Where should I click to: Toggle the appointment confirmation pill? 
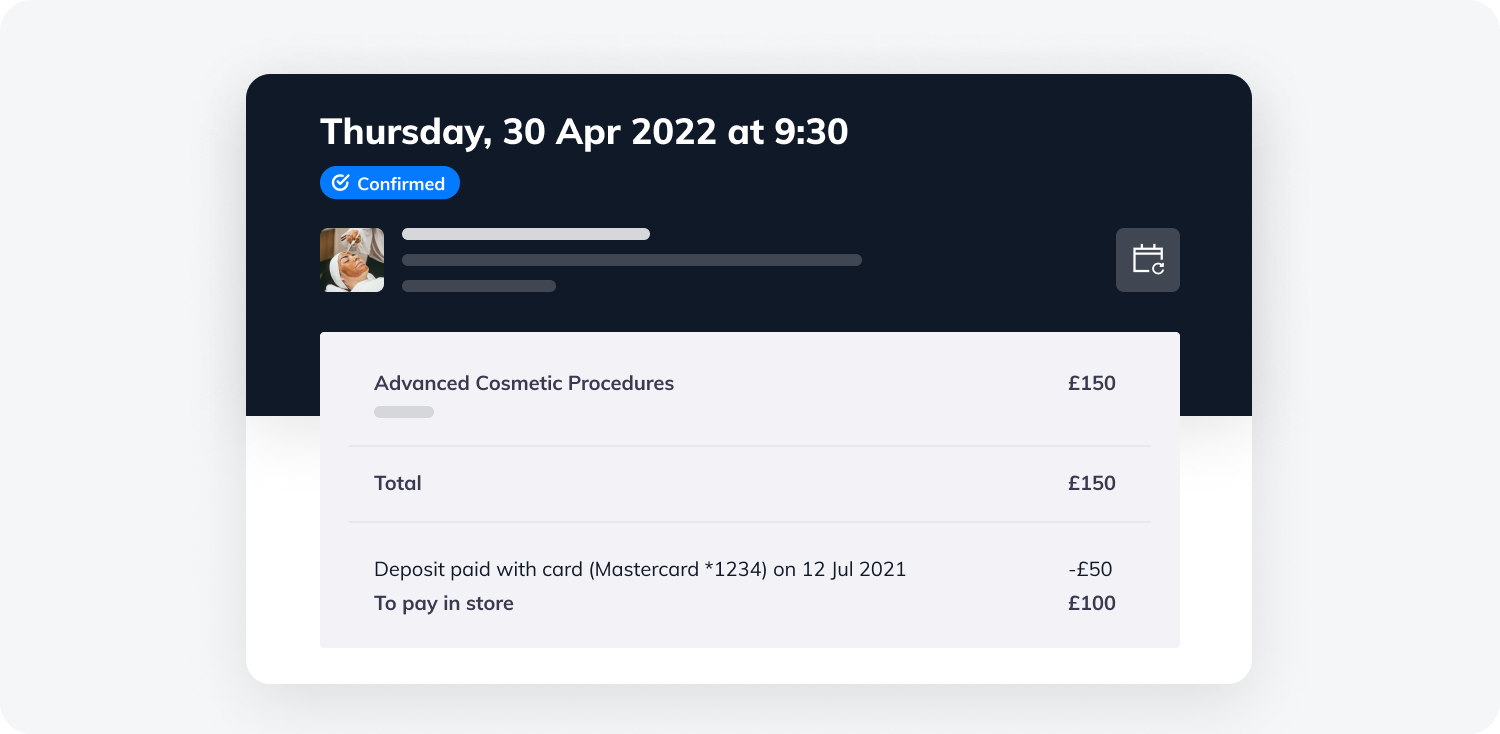[389, 182]
